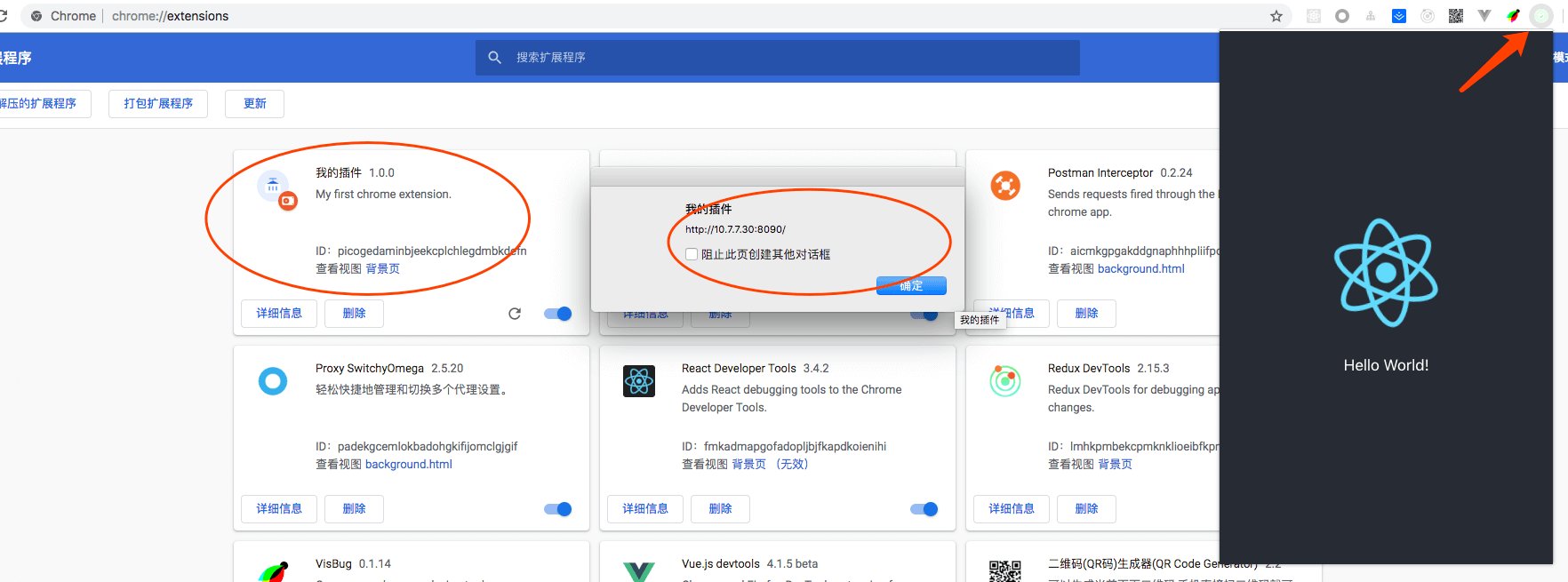Focus the 搜索扩展程序 search field
This screenshot has height=582, width=1568.
tap(778, 57)
